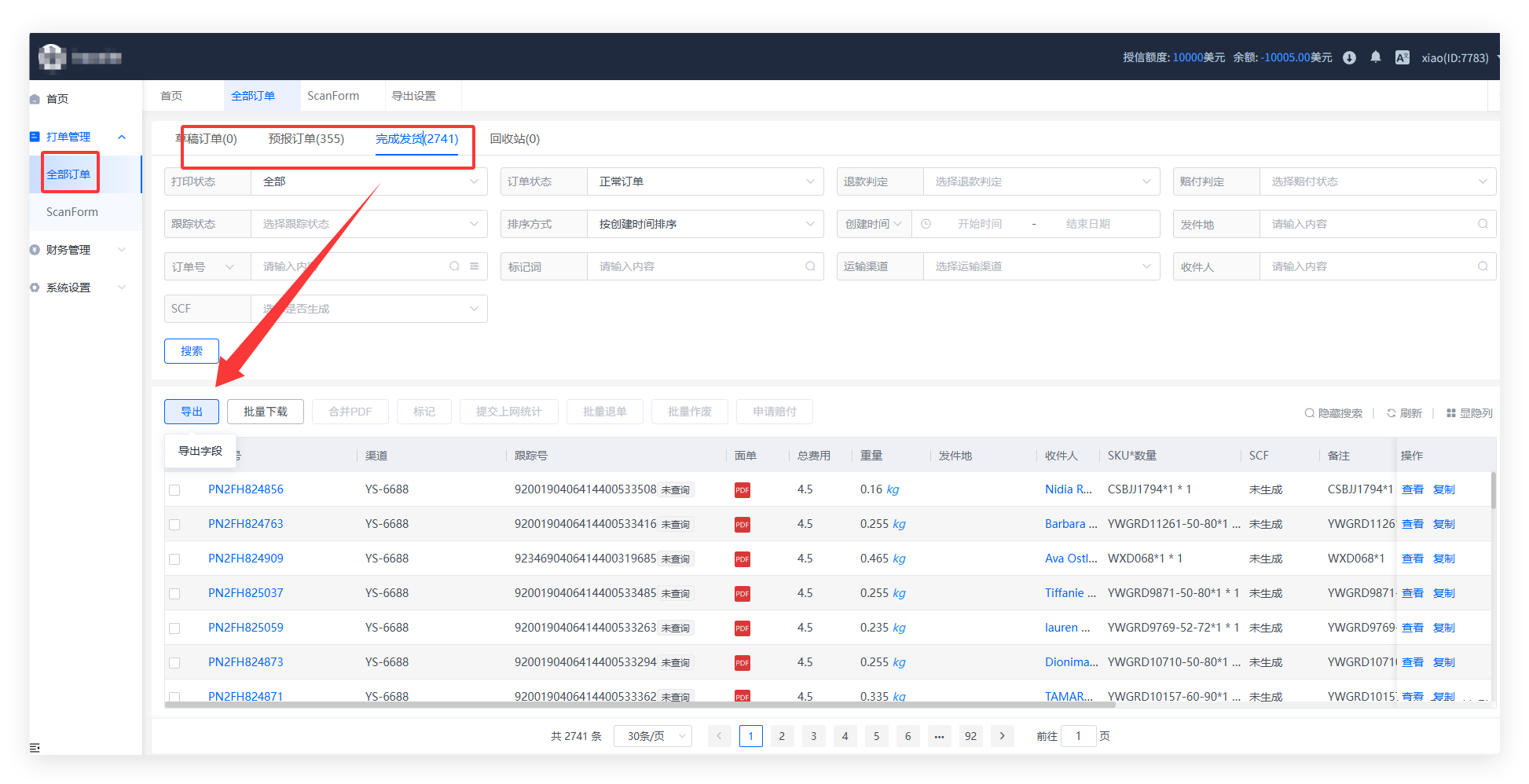Open PDF label for order PN2FH824856
Screen dimensions: 1529x784
click(742, 490)
